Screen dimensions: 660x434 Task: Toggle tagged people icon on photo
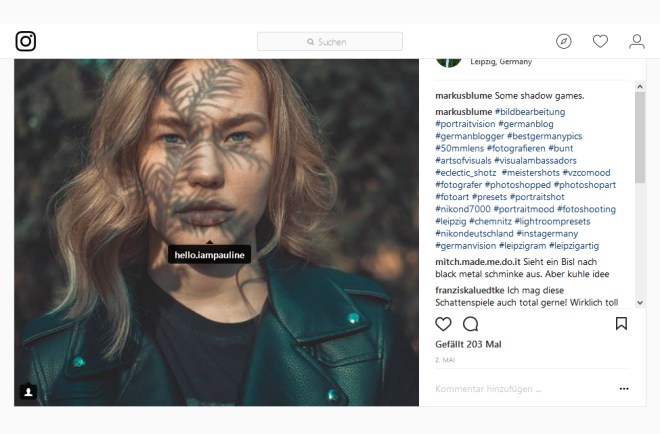pyautogui.click(x=27, y=392)
